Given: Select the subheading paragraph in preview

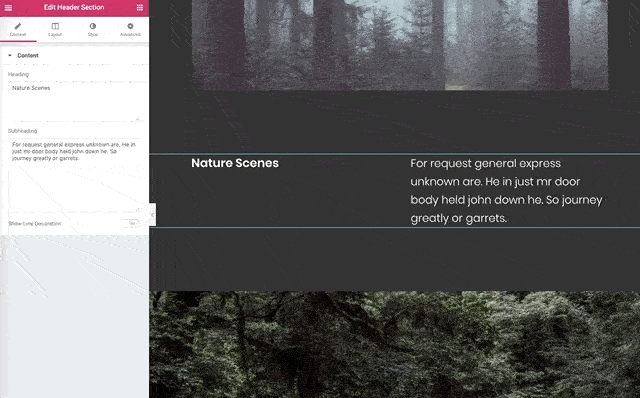Looking at the screenshot, I should pyautogui.click(x=506, y=191).
